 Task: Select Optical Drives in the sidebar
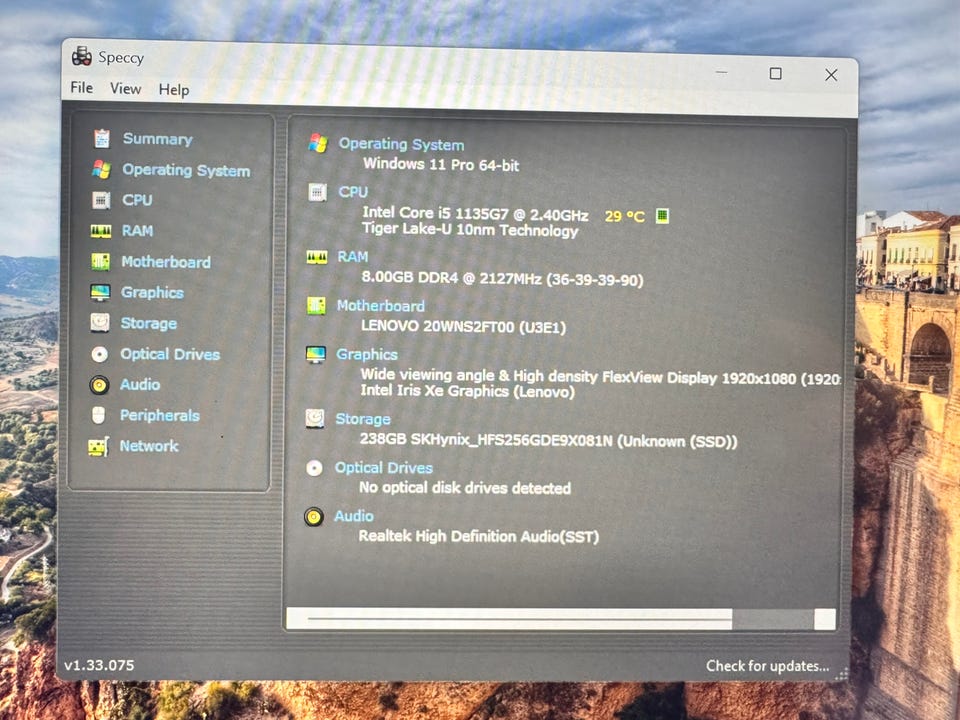[170, 354]
